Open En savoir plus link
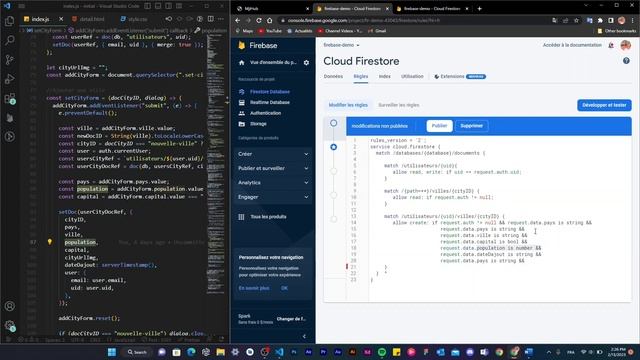640x360 pixels. click(254, 288)
